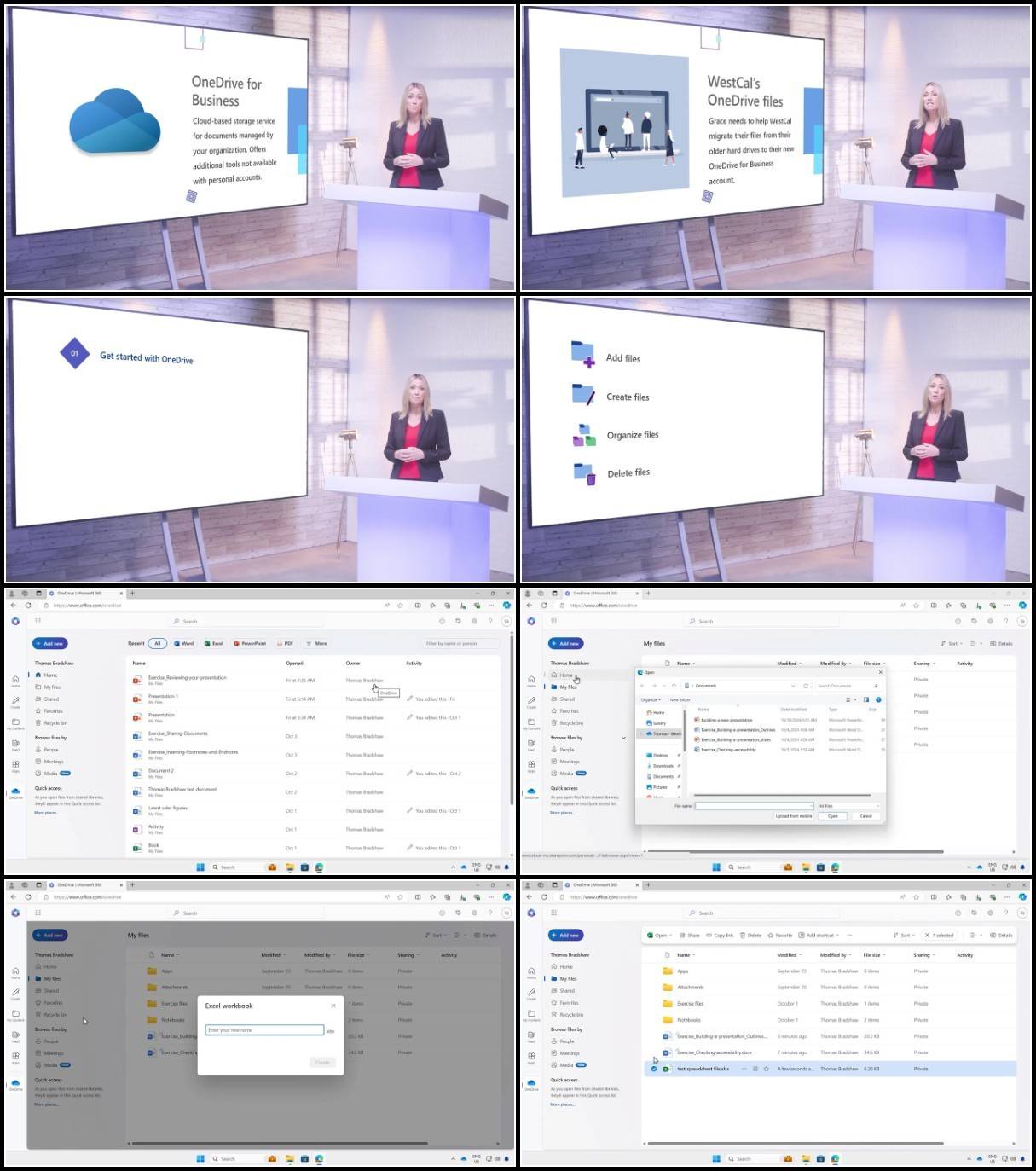Filter recent files by PDF pill

pos(285,644)
